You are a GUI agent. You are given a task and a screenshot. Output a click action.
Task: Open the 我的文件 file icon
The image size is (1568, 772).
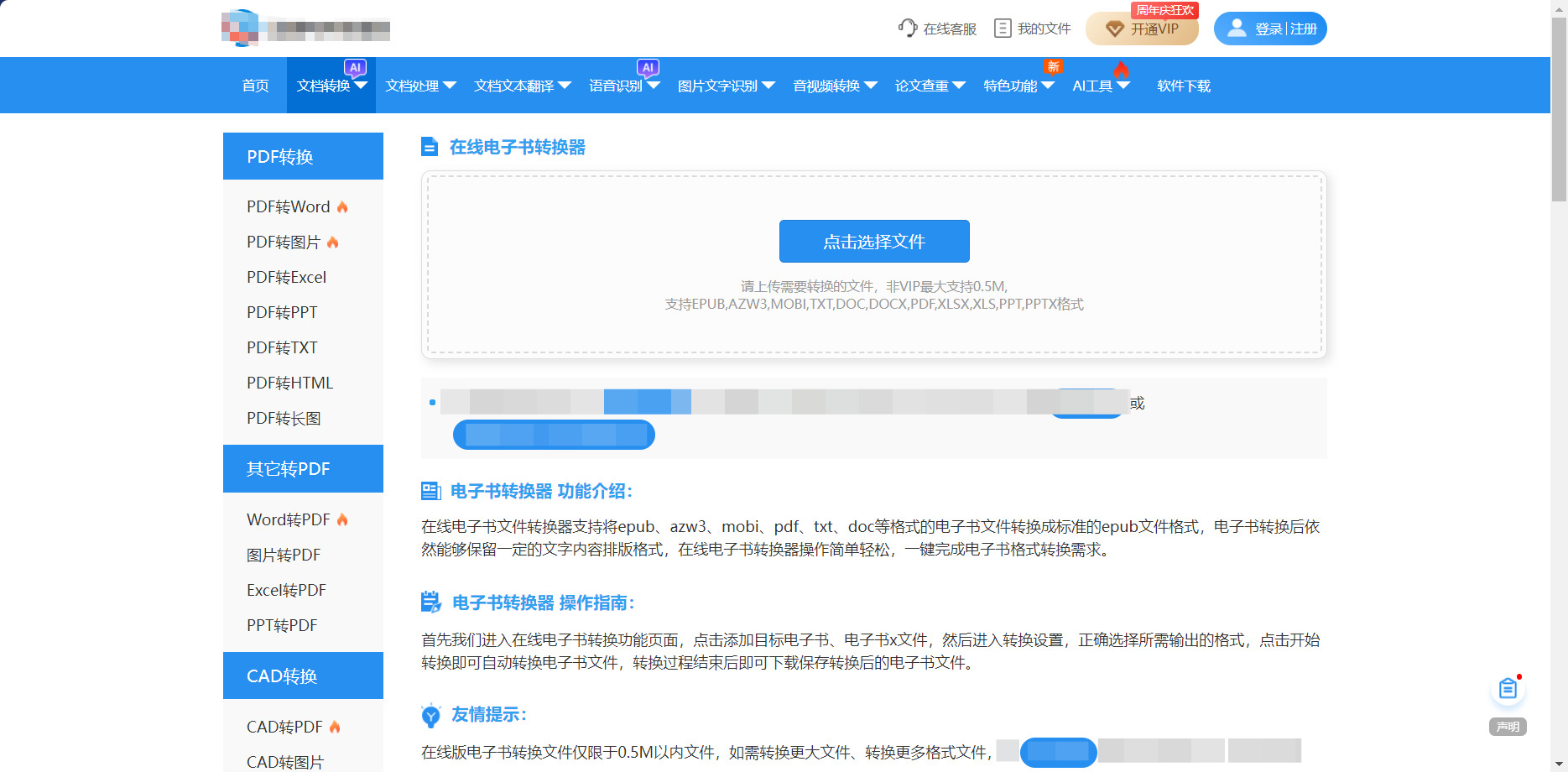[1002, 29]
